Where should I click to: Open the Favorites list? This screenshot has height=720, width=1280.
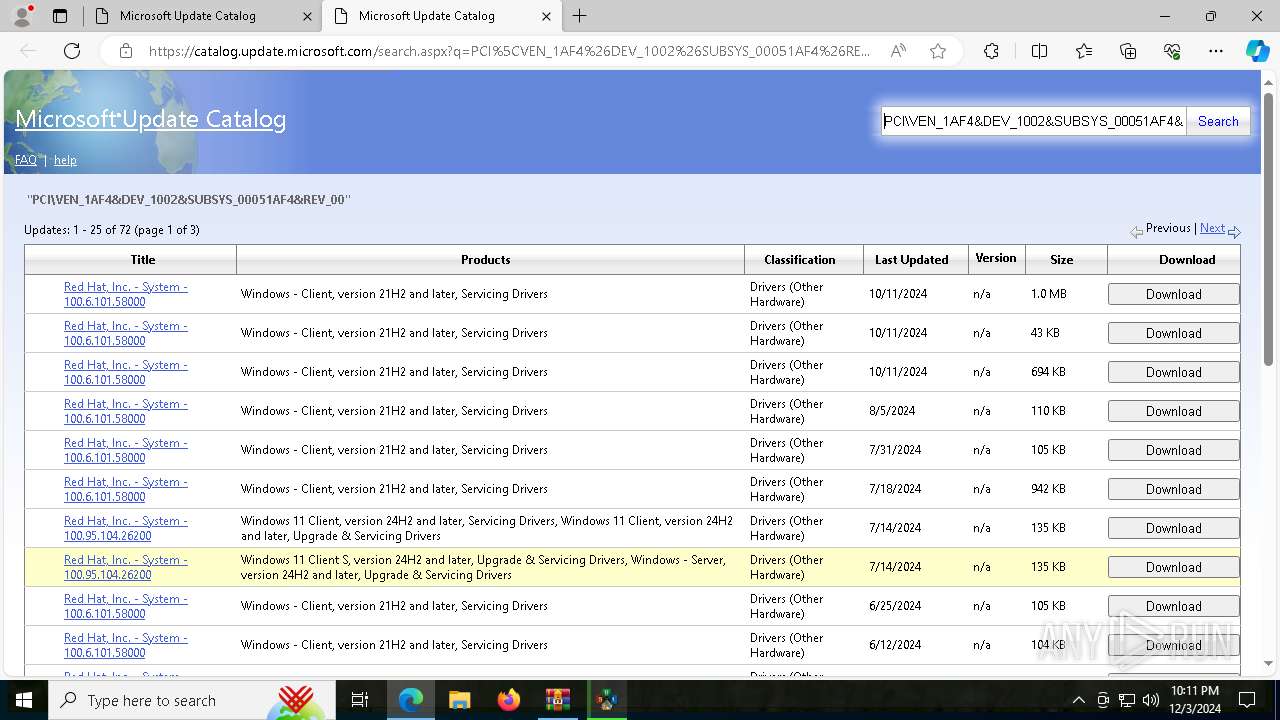tap(1084, 51)
